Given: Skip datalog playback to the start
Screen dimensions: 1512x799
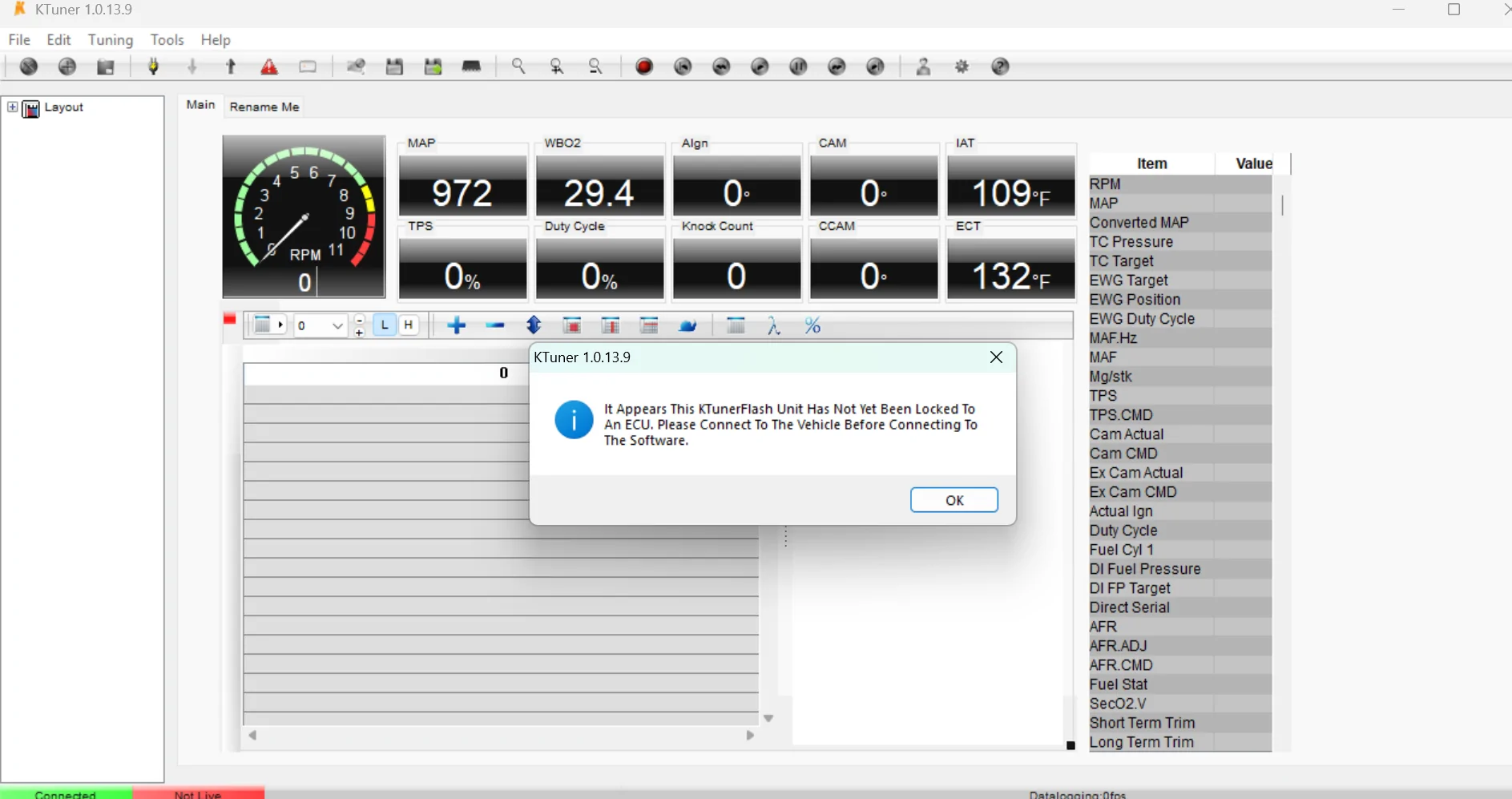Looking at the screenshot, I should pyautogui.click(x=683, y=67).
